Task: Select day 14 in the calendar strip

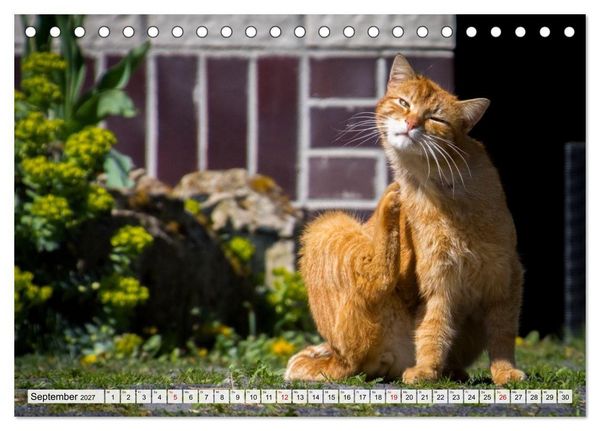Action: tap(316, 397)
